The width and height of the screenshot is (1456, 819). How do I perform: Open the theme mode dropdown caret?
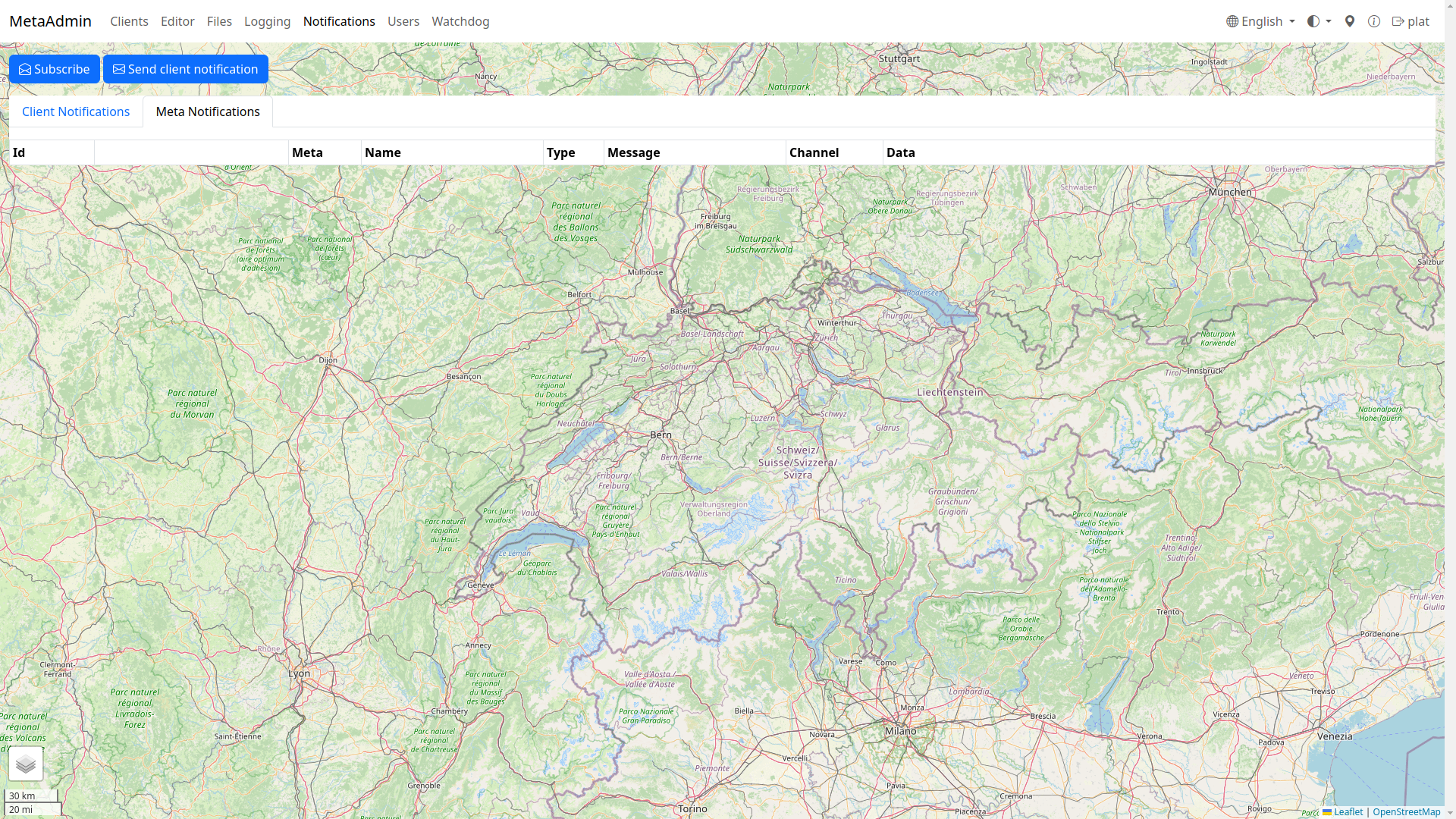(x=1329, y=21)
